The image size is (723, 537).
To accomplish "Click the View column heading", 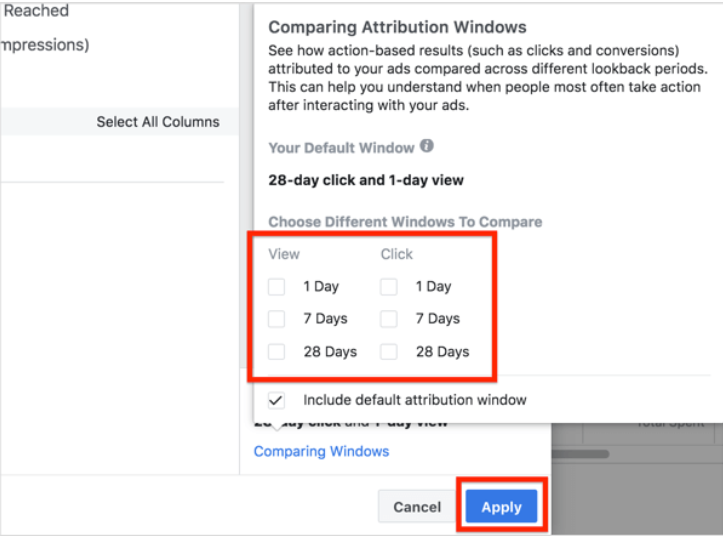I will [284, 254].
